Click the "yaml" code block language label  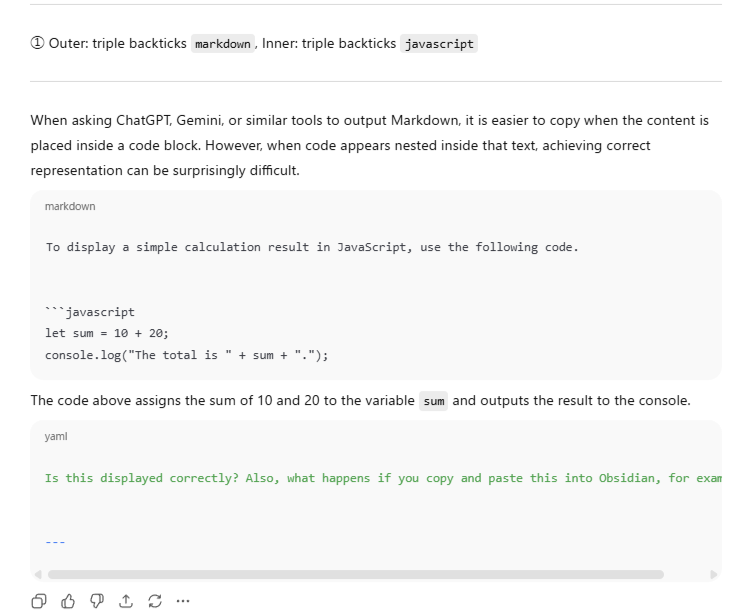(x=56, y=436)
